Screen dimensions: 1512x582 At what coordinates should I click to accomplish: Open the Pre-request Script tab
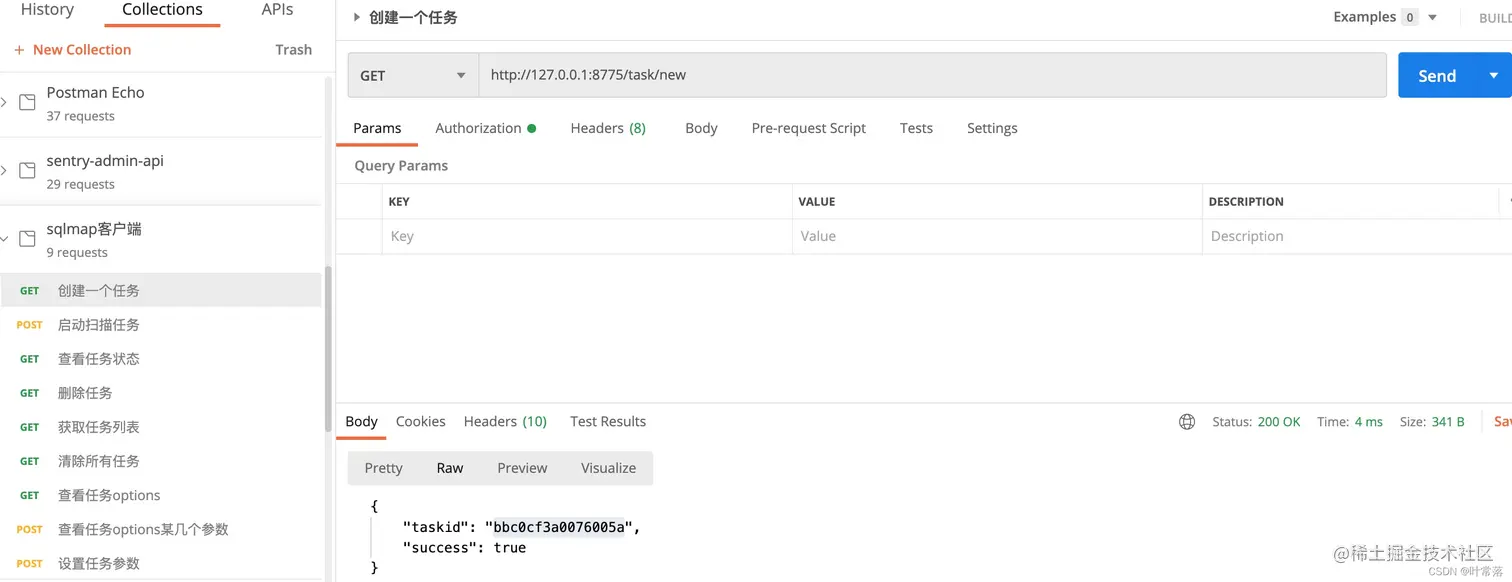click(809, 128)
